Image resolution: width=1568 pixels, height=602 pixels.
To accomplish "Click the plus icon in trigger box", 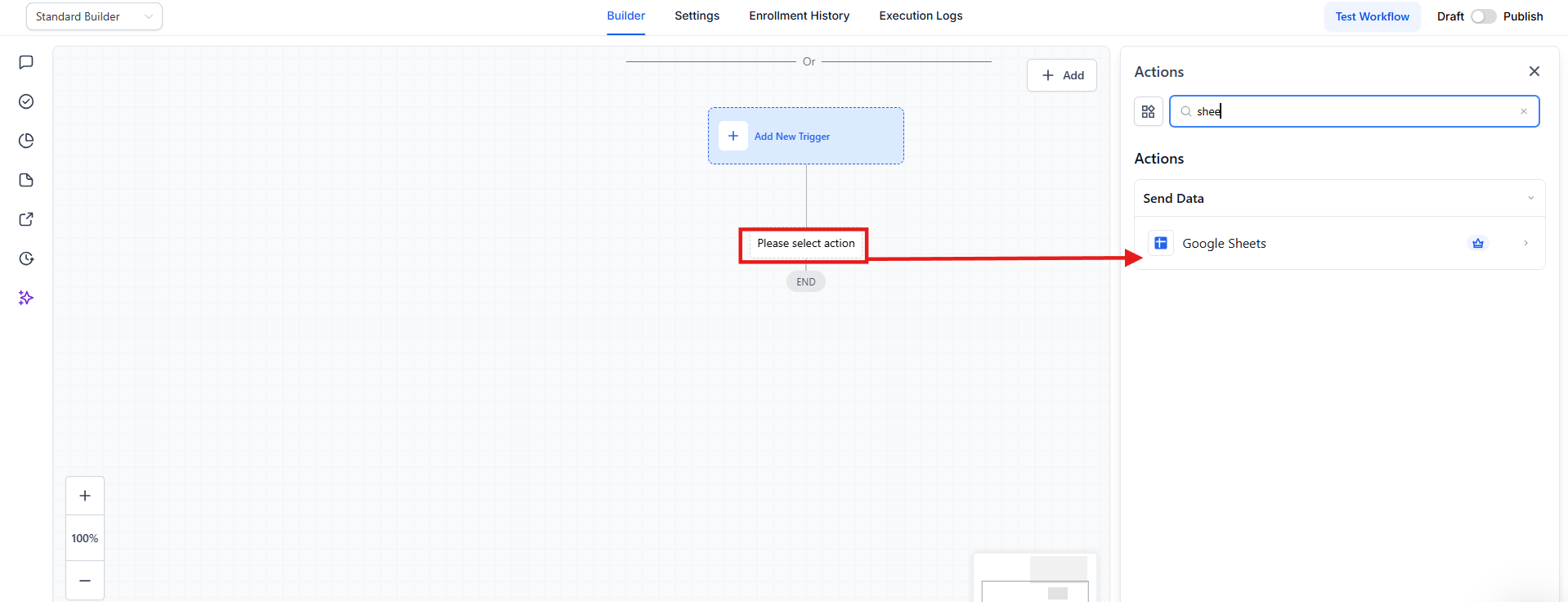I will point(733,136).
